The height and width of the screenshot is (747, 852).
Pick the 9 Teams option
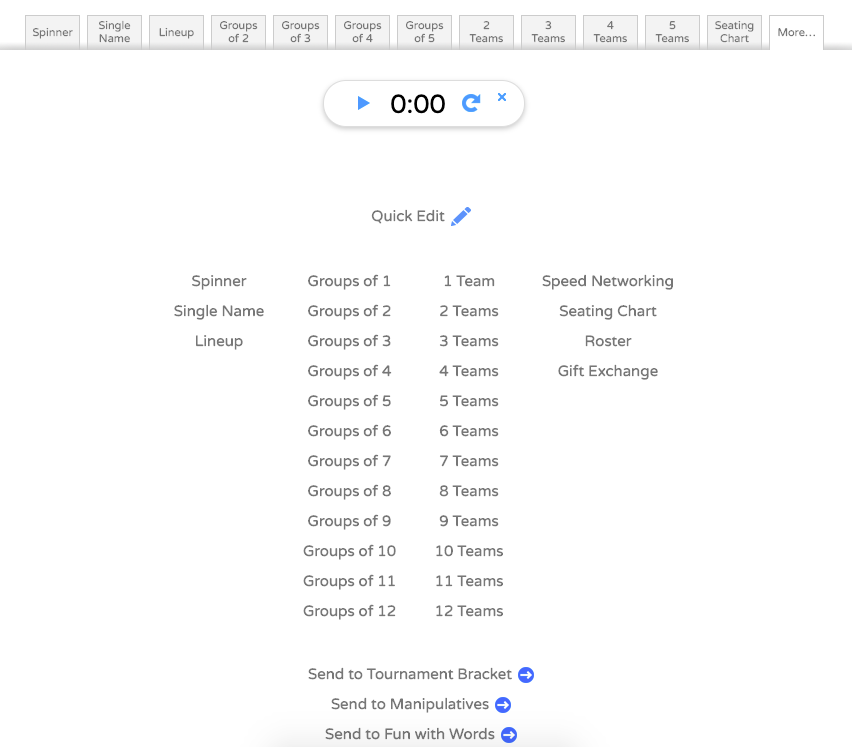pos(469,521)
